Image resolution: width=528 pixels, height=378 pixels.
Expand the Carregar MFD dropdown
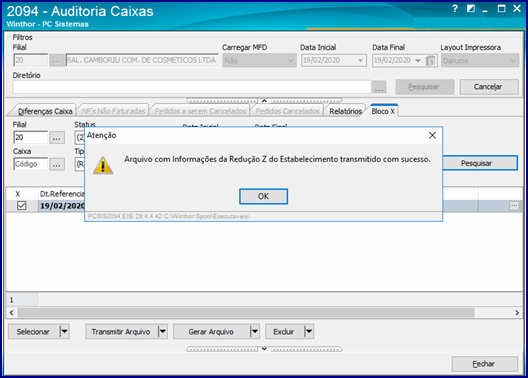[291, 61]
